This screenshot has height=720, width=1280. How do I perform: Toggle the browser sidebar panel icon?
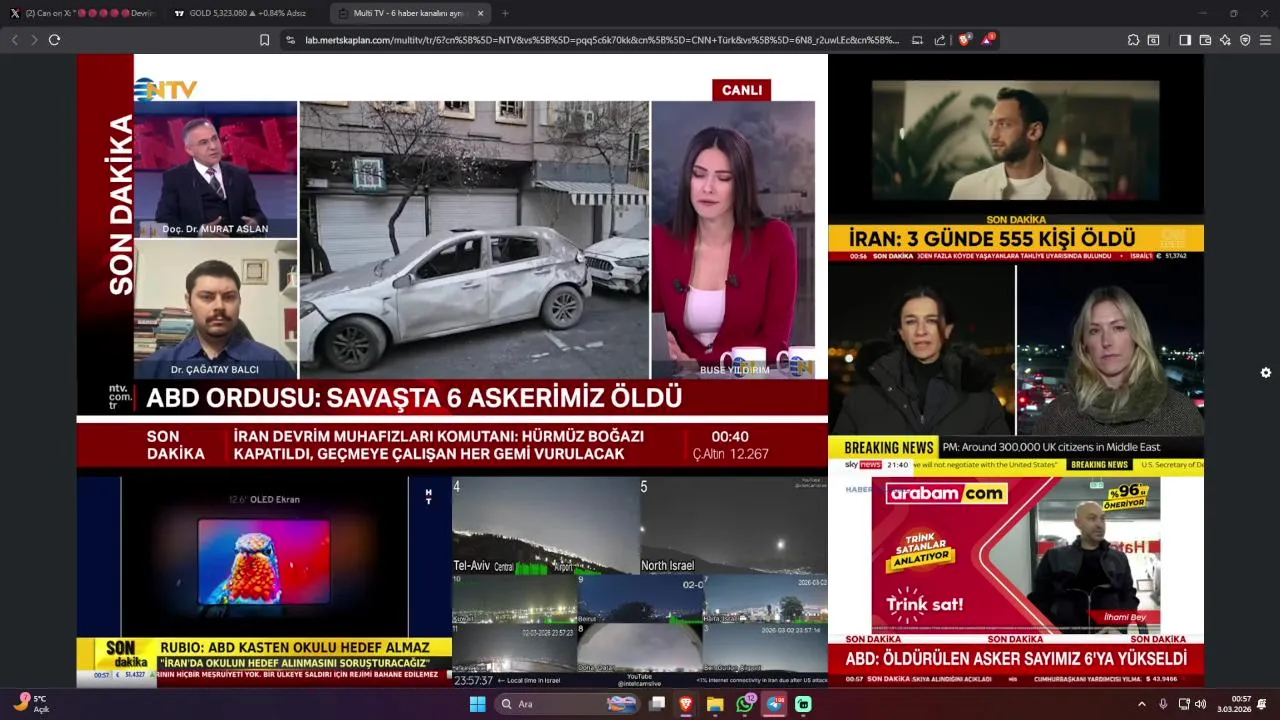click(1185, 40)
